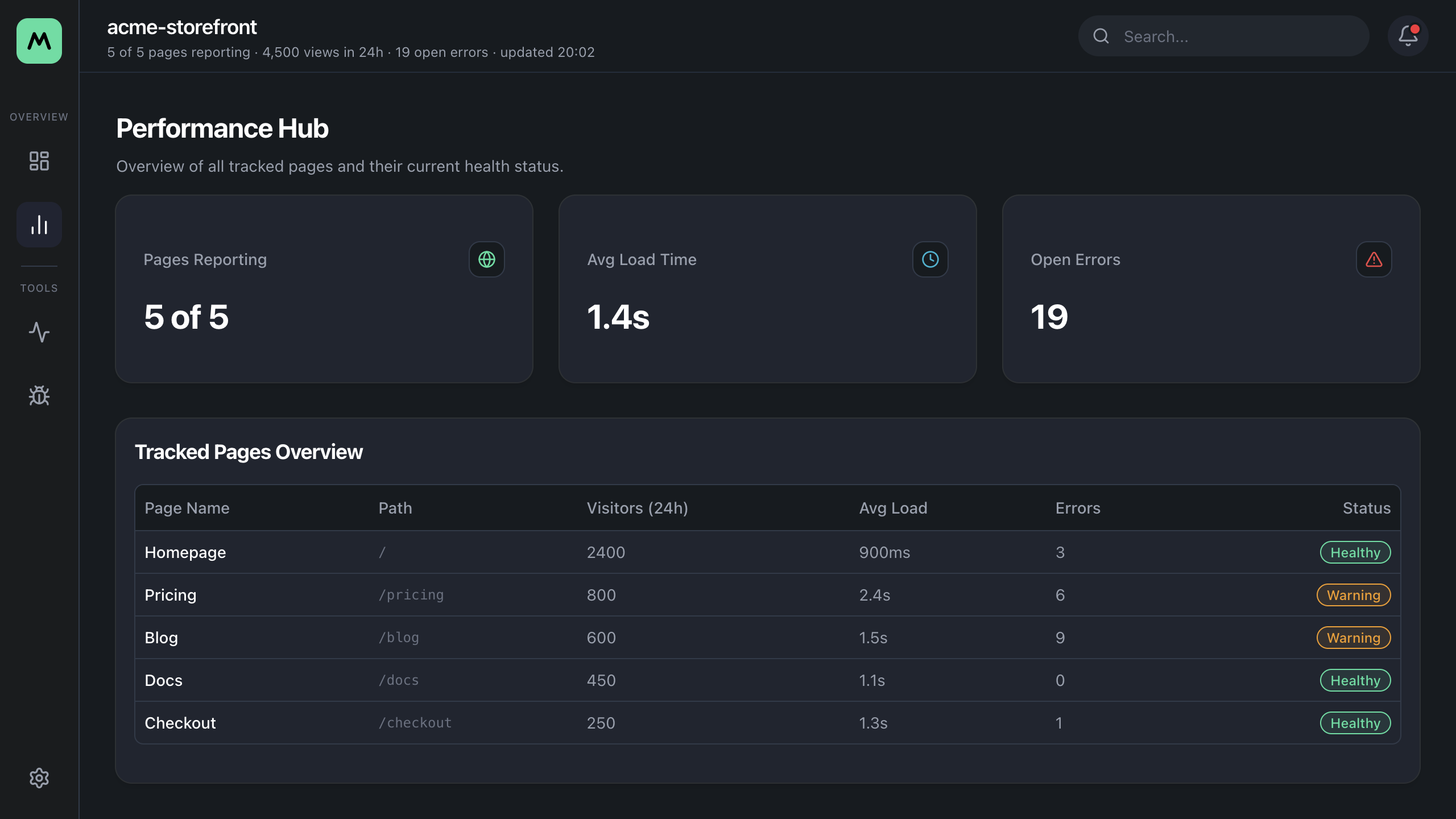Click Healthy badge in Checkout row
The height and width of the screenshot is (819, 1456).
pyautogui.click(x=1355, y=723)
